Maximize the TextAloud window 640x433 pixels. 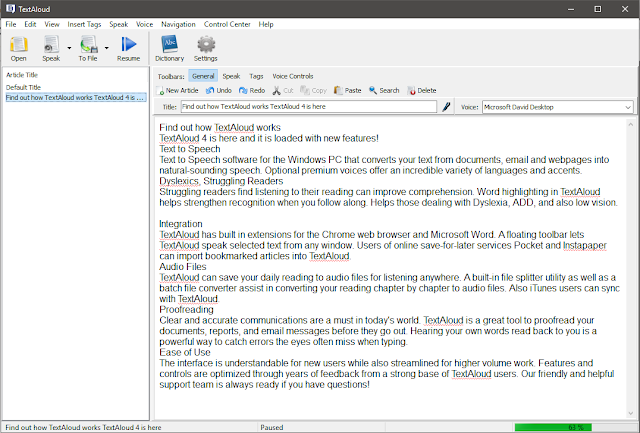click(598, 9)
